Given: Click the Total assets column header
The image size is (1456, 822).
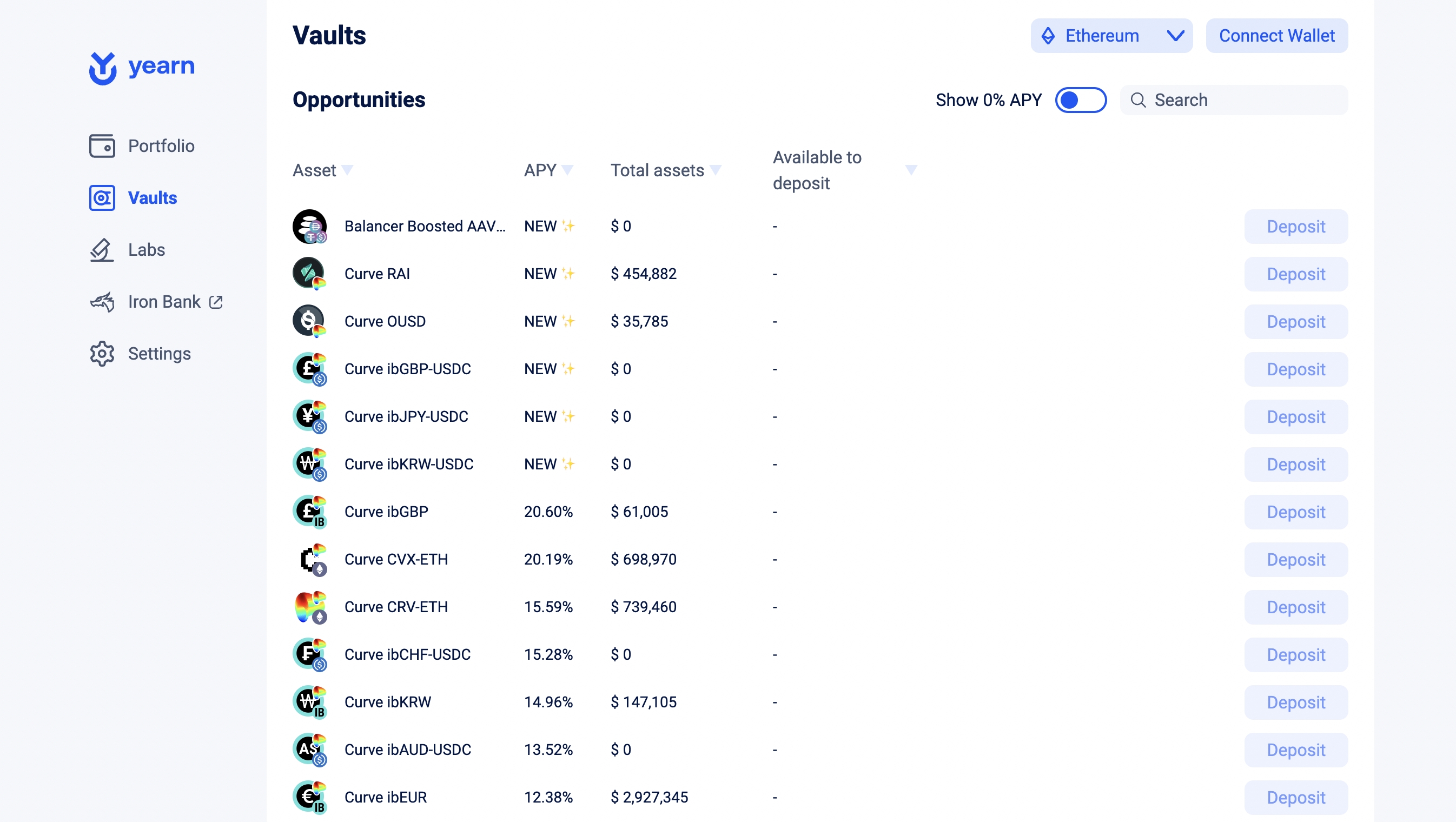Looking at the screenshot, I should 657,170.
